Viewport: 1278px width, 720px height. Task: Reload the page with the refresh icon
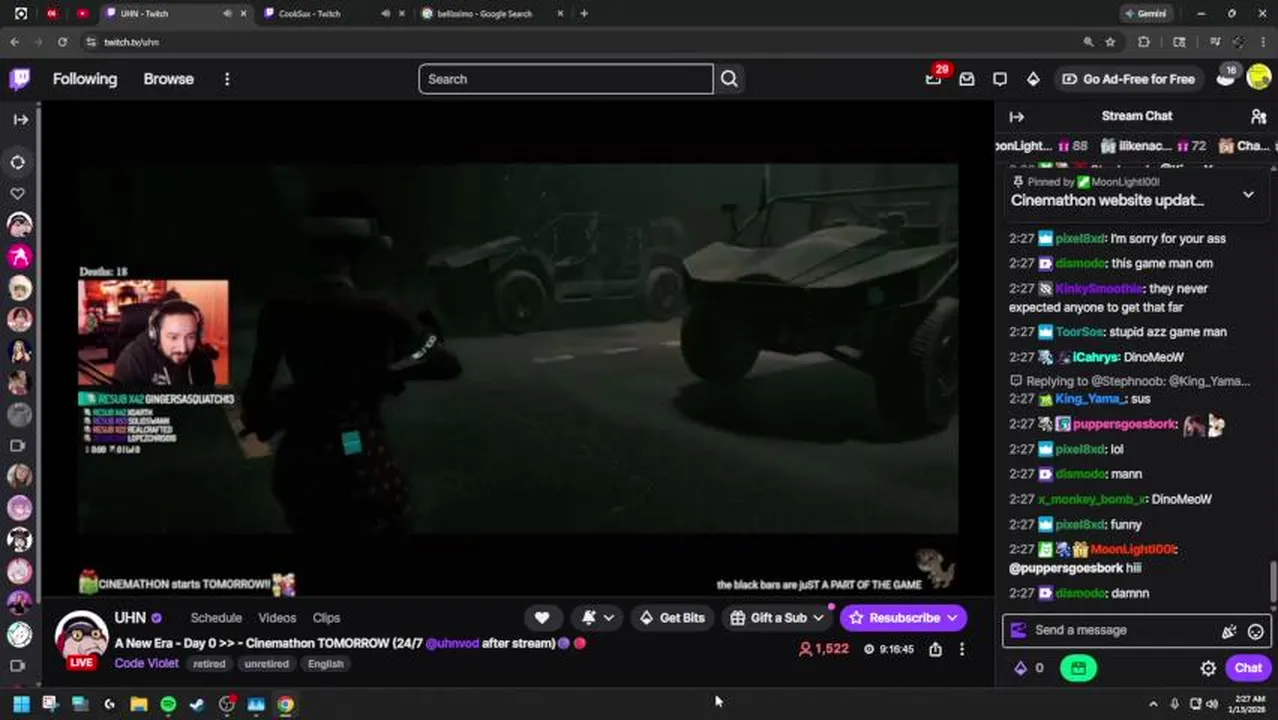(62, 42)
